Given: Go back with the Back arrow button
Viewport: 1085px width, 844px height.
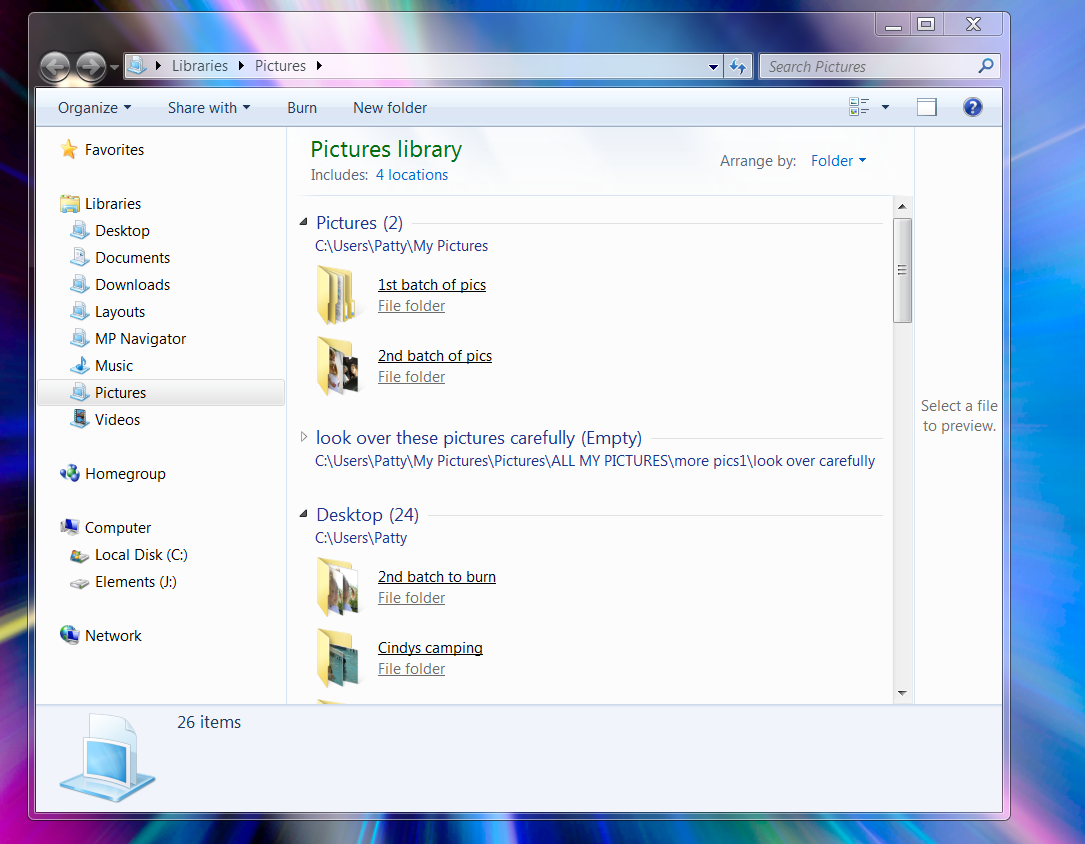Looking at the screenshot, I should click(55, 67).
